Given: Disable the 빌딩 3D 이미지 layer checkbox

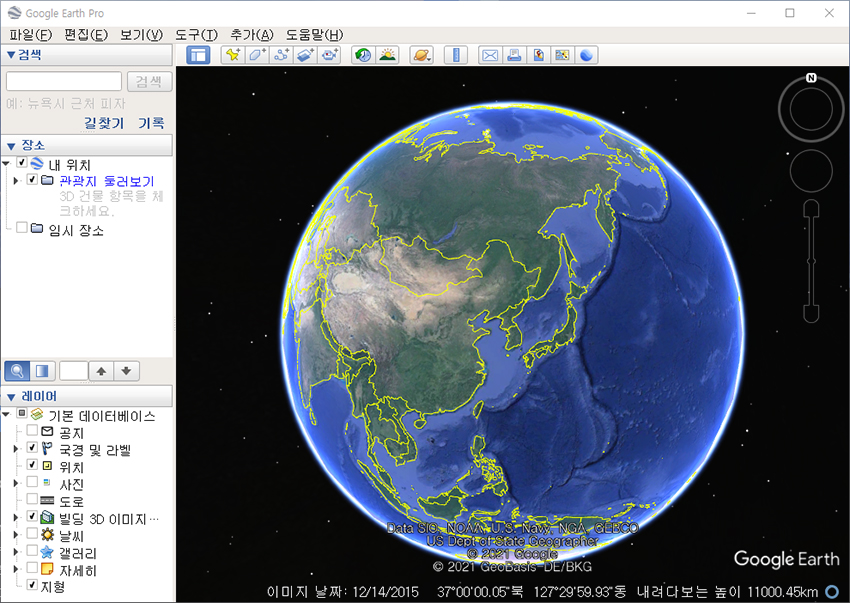Looking at the screenshot, I should (32, 516).
